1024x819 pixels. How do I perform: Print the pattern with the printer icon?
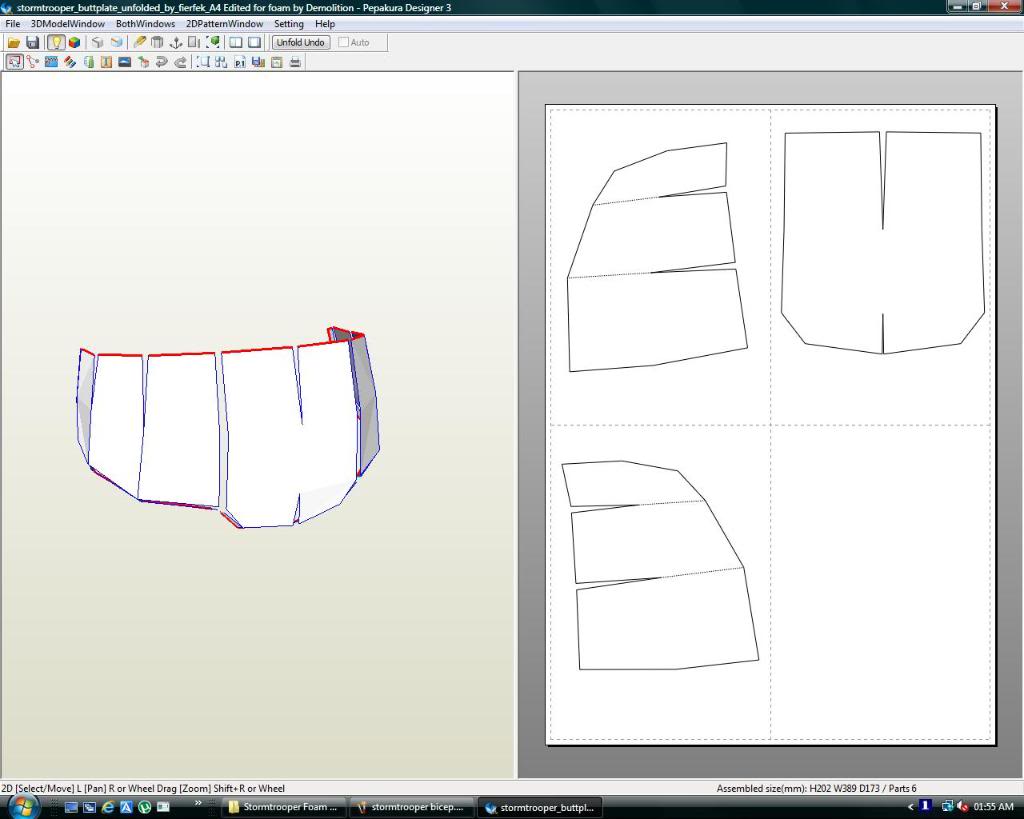tap(295, 62)
